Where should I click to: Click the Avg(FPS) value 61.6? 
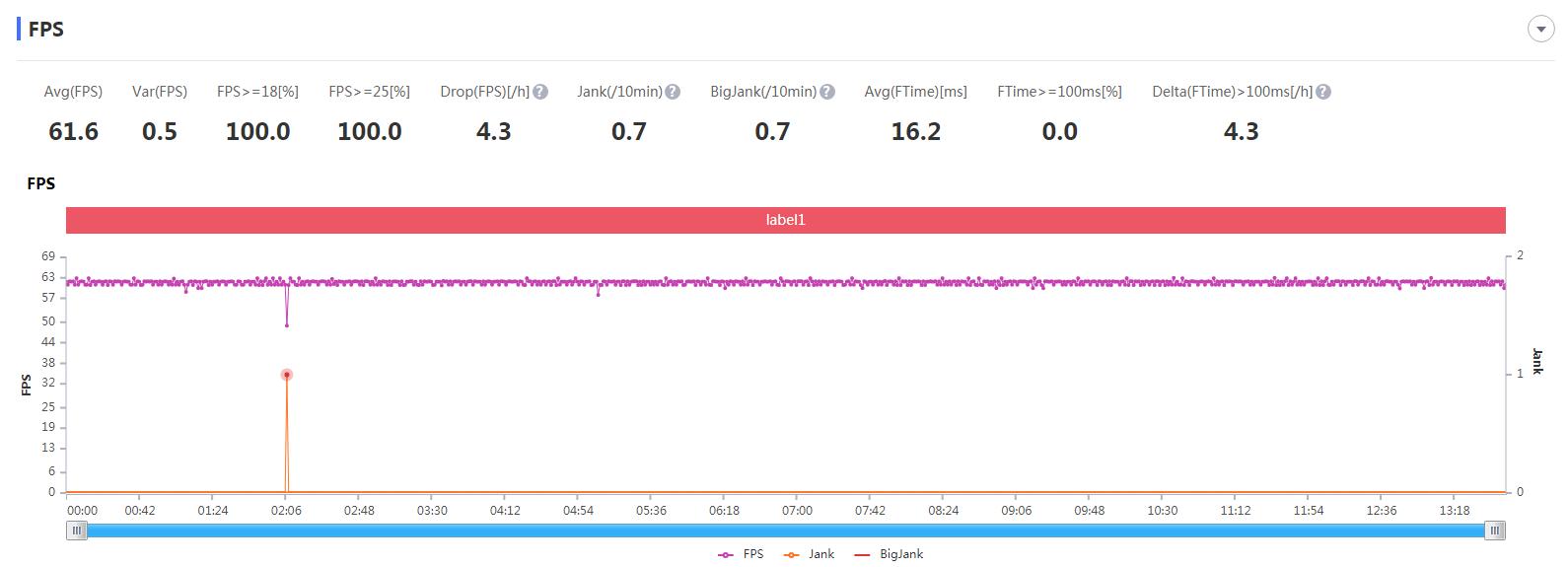pyautogui.click(x=73, y=131)
